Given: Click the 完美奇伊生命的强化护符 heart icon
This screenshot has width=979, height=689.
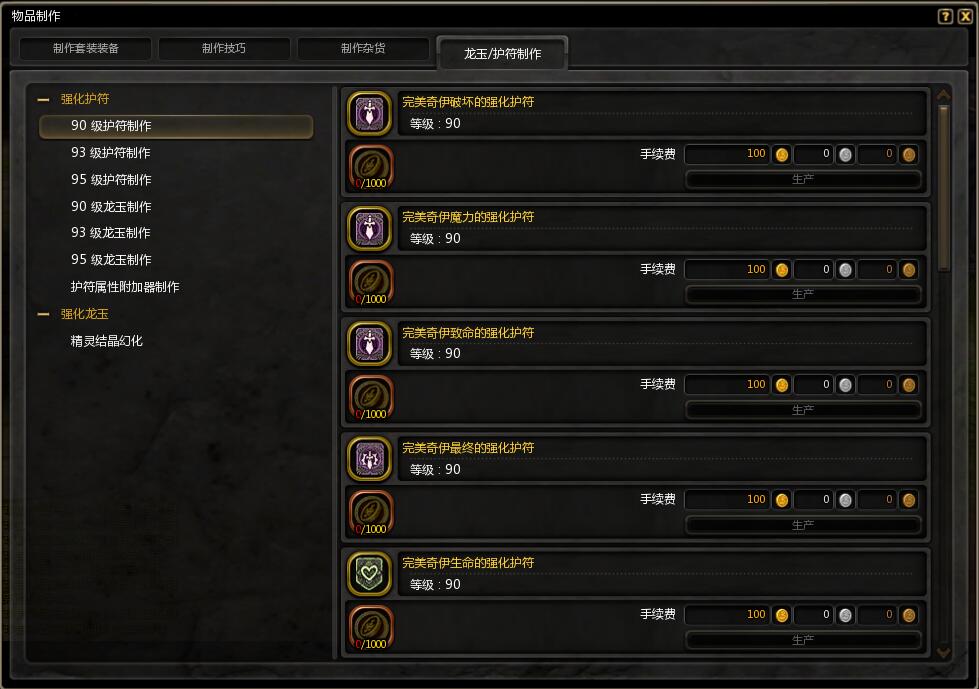Looking at the screenshot, I should click(x=369, y=574).
